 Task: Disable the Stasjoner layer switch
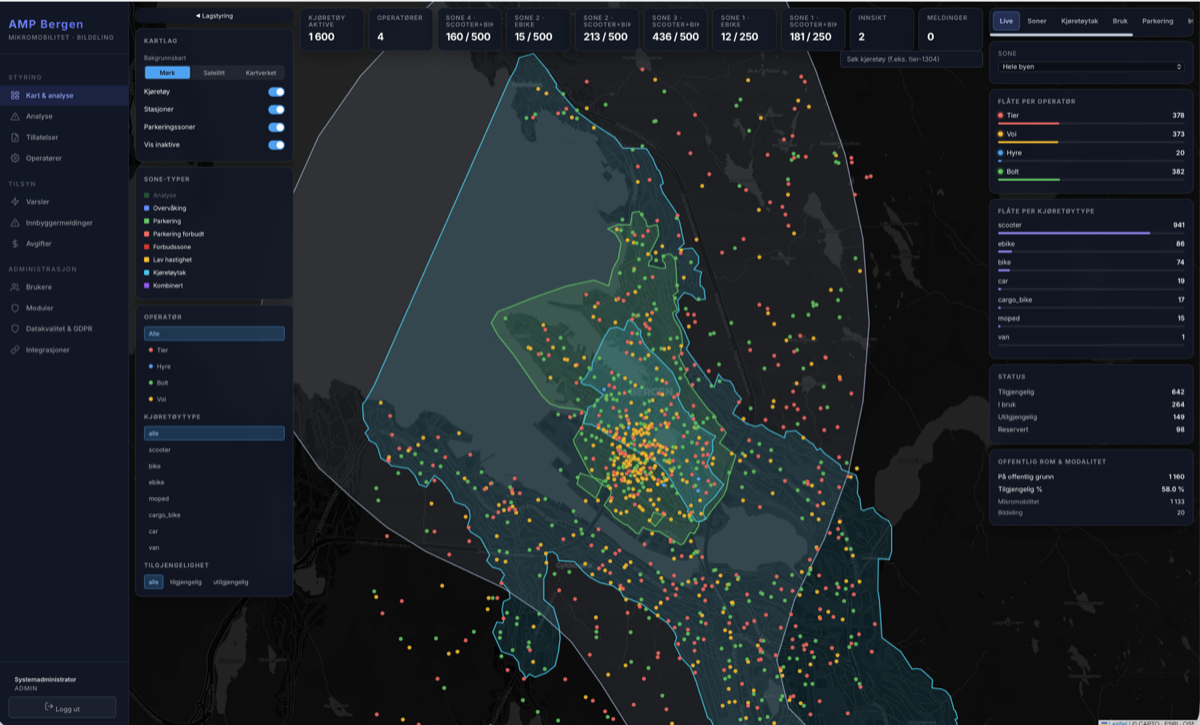click(x=276, y=109)
